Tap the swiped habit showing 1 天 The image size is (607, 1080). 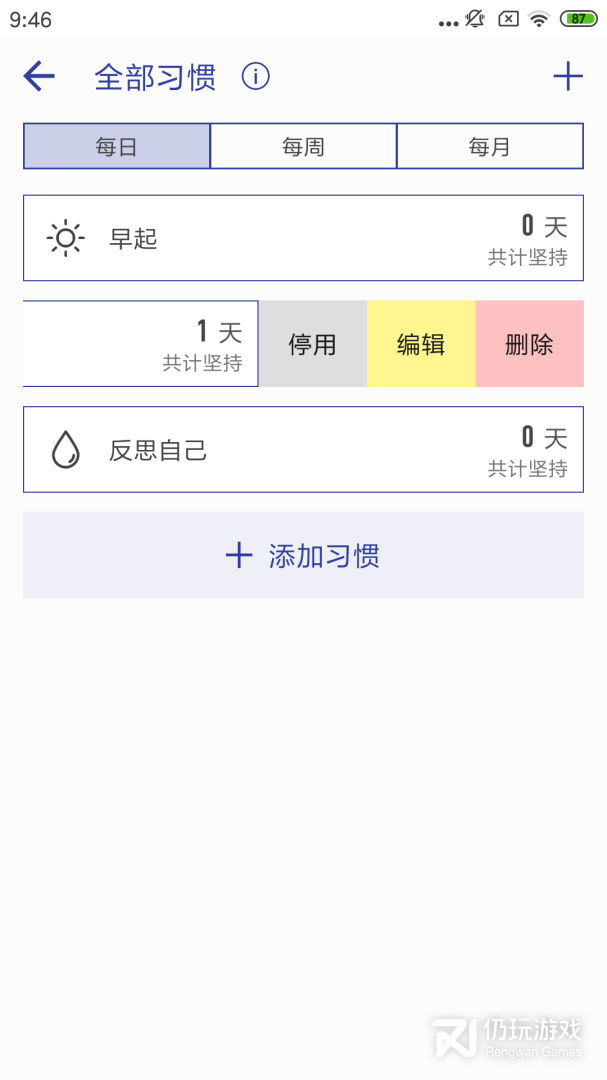coord(140,344)
